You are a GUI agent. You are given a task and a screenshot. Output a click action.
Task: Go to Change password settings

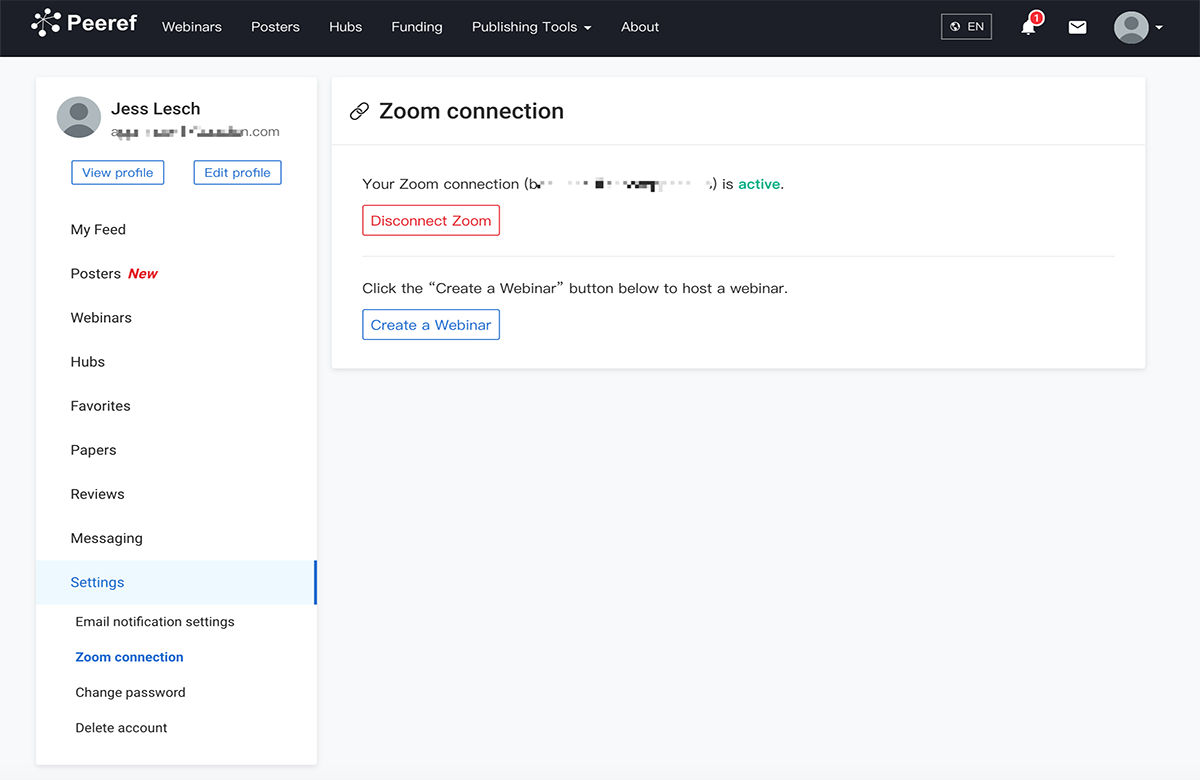pos(130,692)
